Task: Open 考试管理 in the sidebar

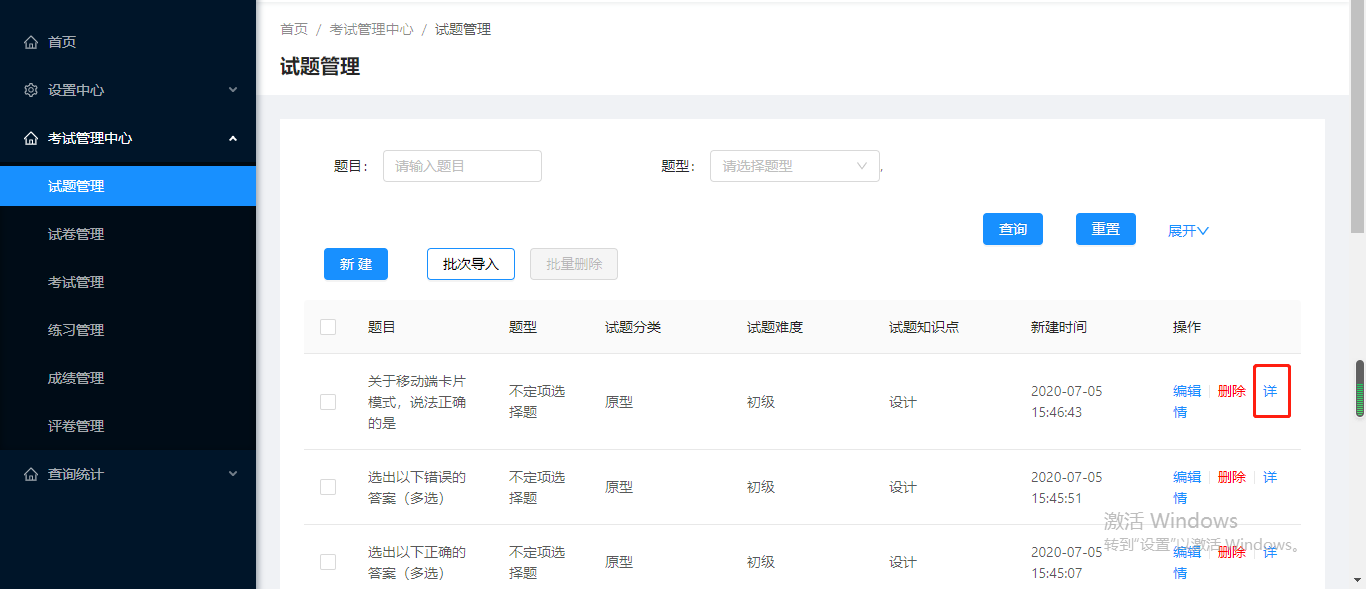Action: 128,282
